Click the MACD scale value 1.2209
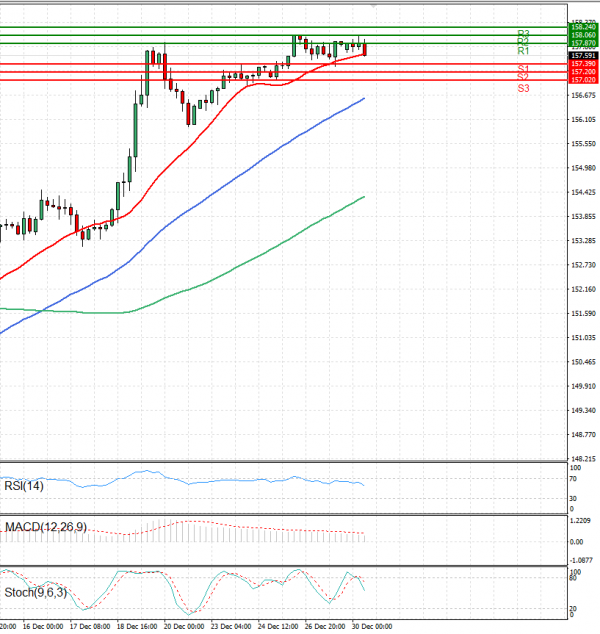The height and width of the screenshot is (634, 600). [580, 521]
